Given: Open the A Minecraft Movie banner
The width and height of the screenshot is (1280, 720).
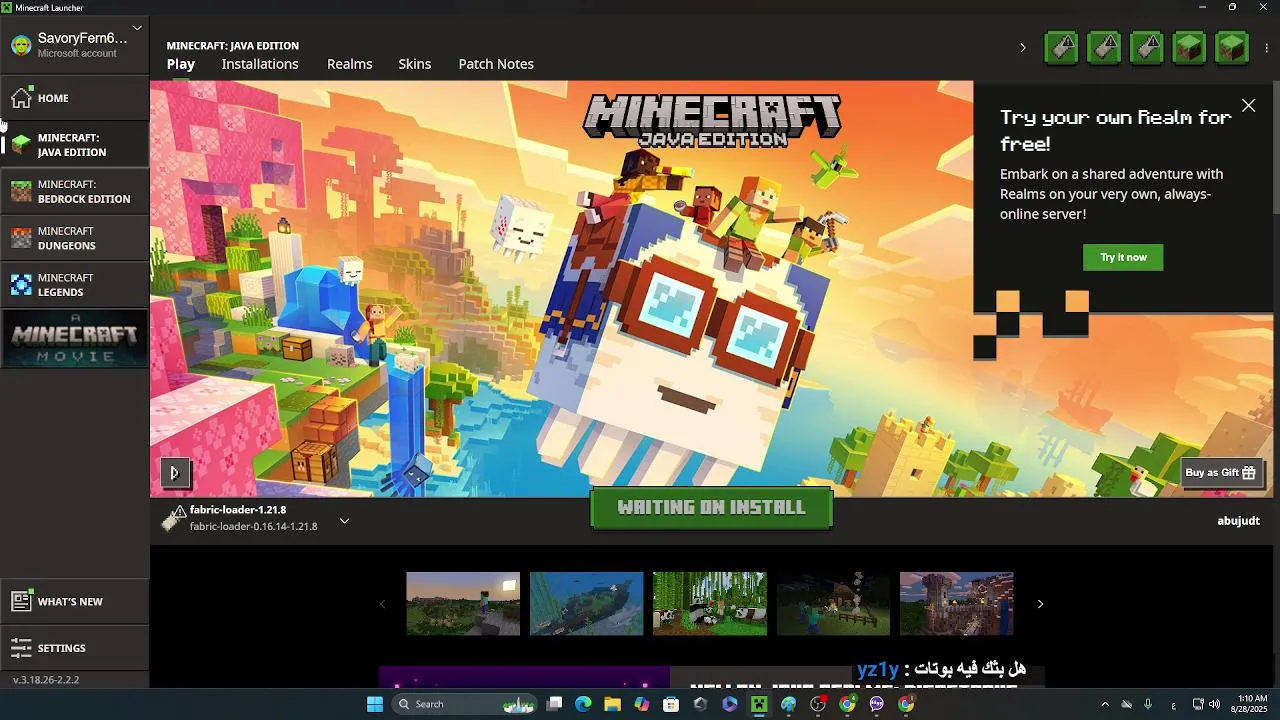Looking at the screenshot, I should coord(74,338).
